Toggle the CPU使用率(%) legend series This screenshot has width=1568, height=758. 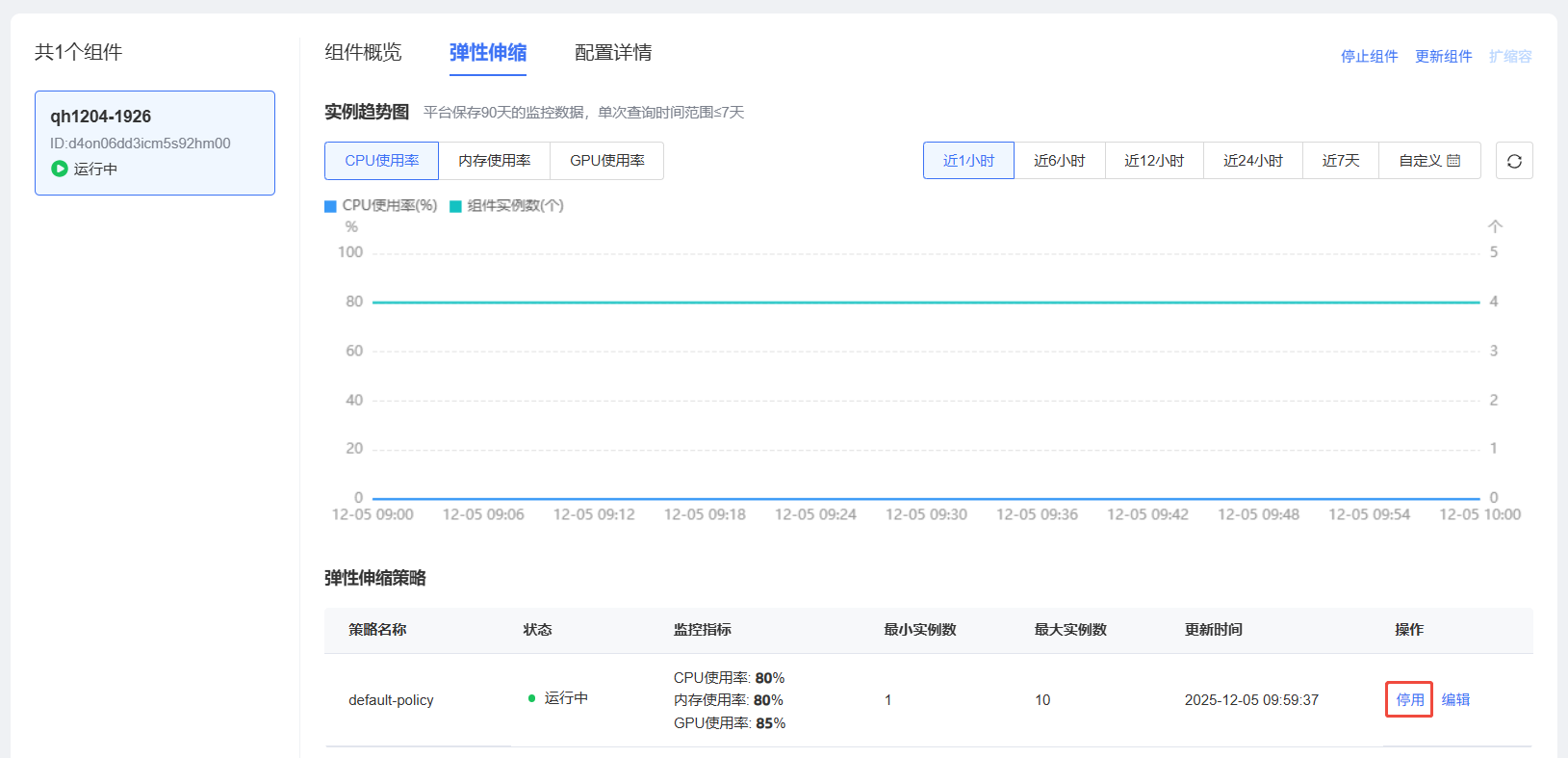click(x=381, y=206)
